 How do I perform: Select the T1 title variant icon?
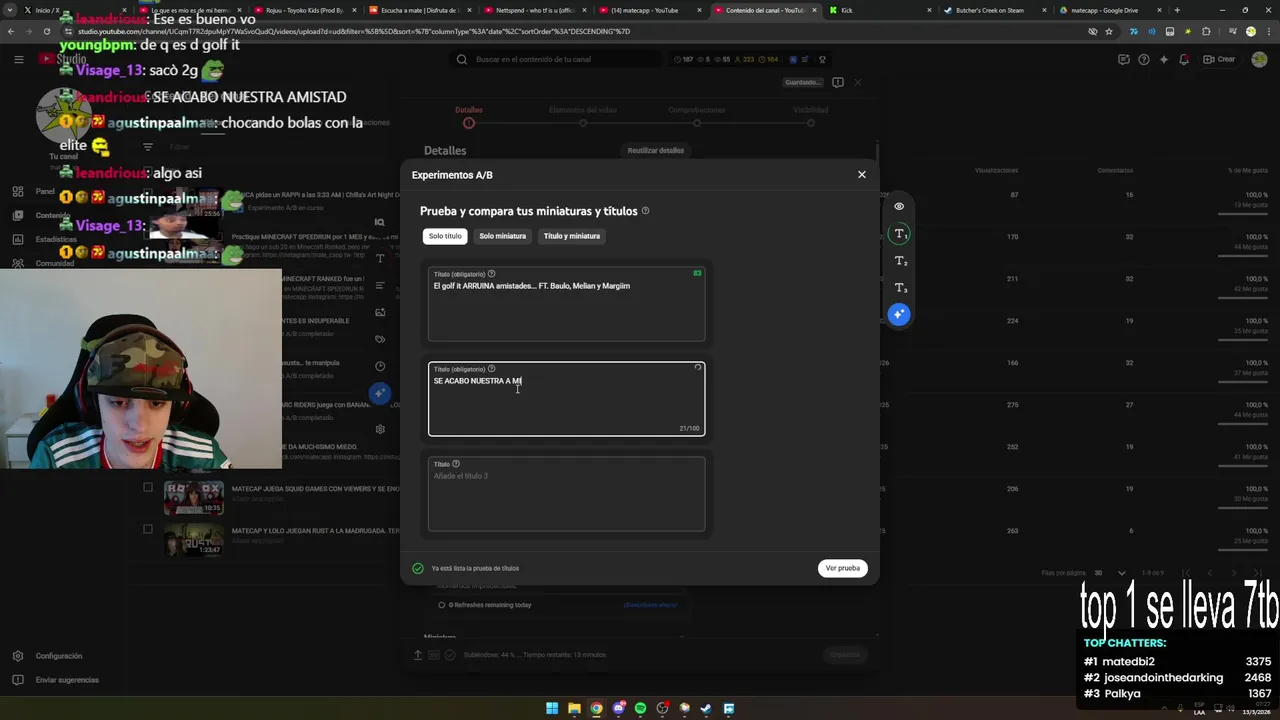click(899, 234)
